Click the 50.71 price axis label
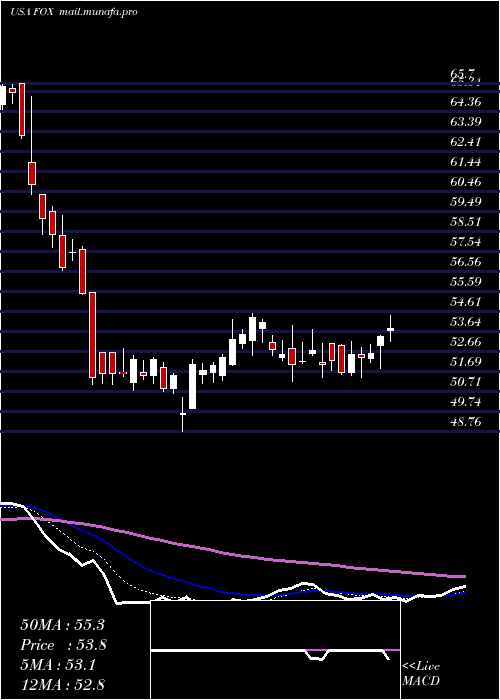The image size is (500, 700). pyautogui.click(x=466, y=381)
